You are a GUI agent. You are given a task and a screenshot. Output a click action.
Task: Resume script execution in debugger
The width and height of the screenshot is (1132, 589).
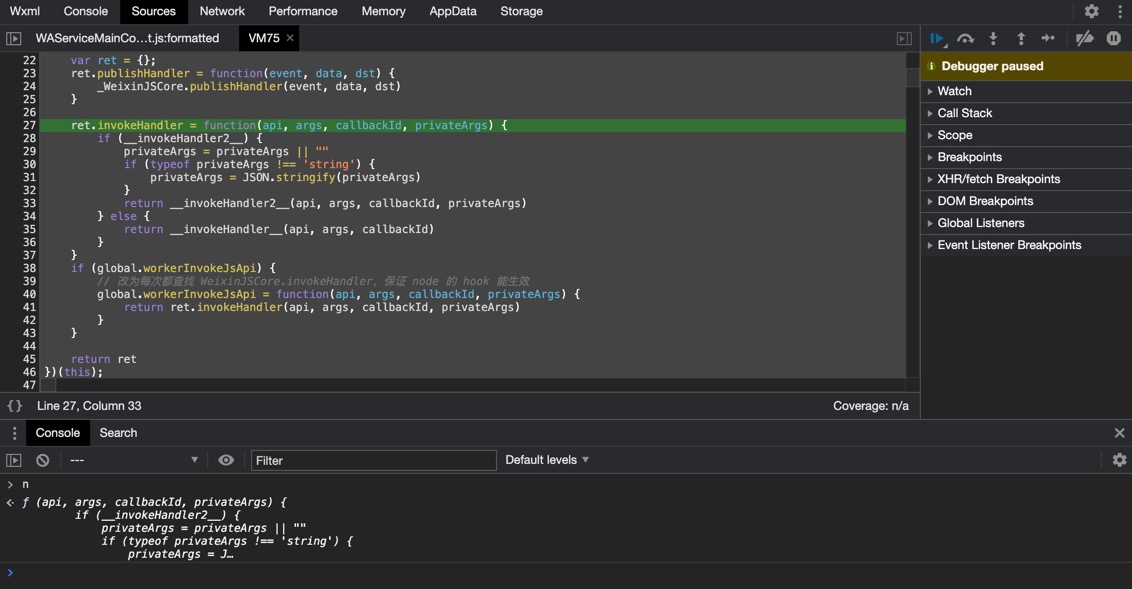[937, 38]
